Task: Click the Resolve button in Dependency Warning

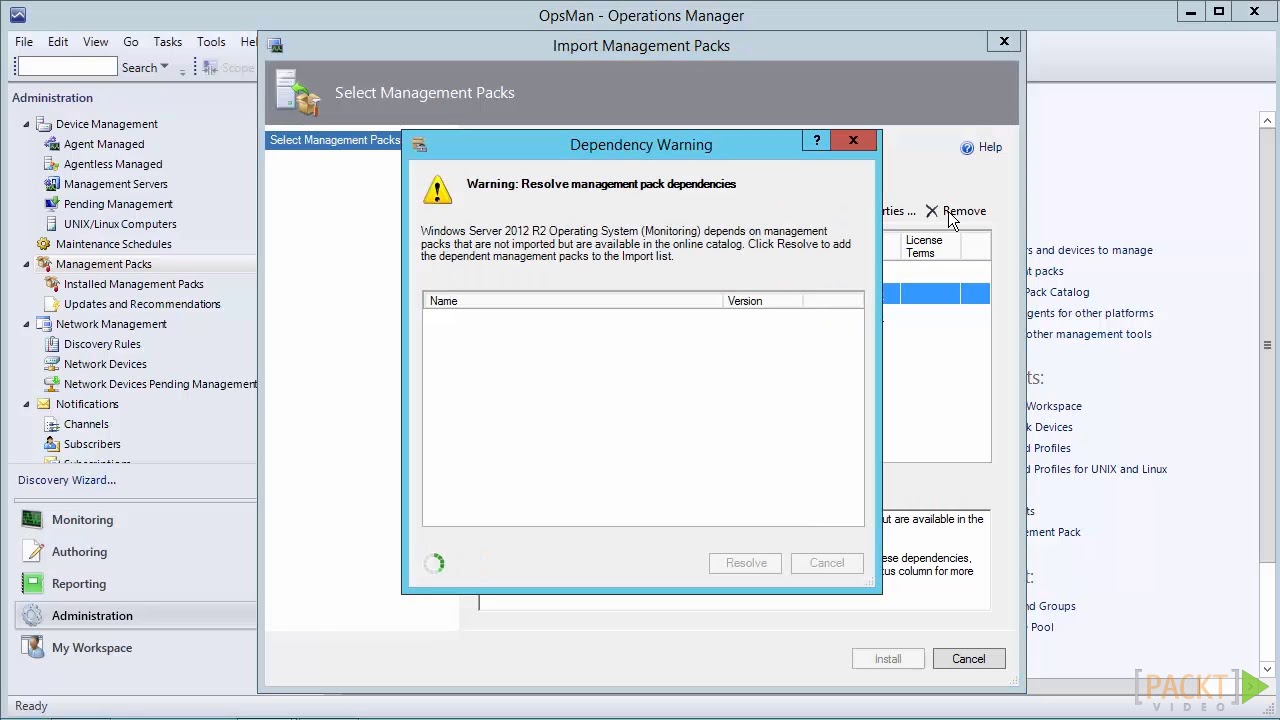Action: (x=746, y=563)
